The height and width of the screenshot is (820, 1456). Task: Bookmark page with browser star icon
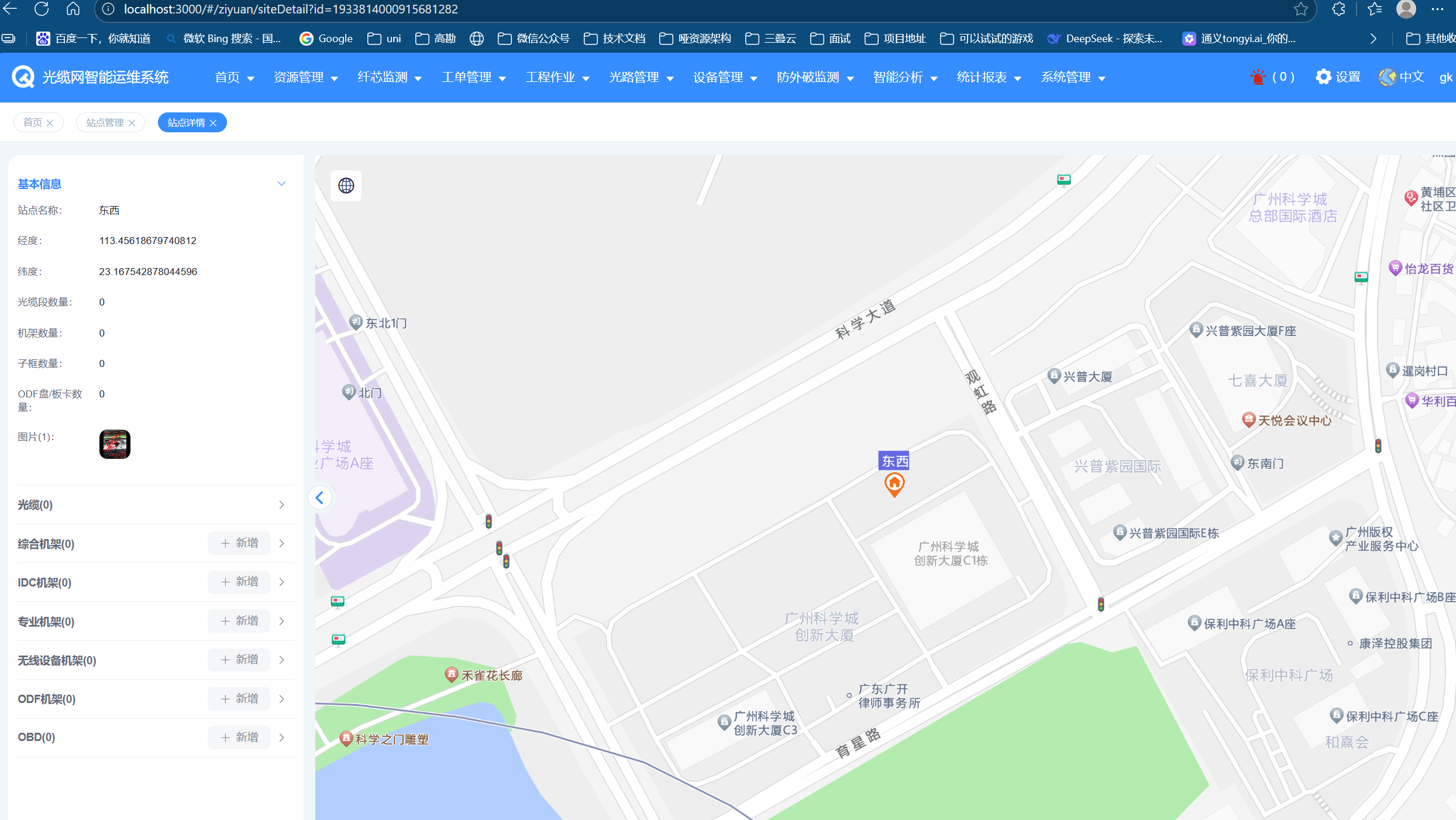tap(1300, 9)
